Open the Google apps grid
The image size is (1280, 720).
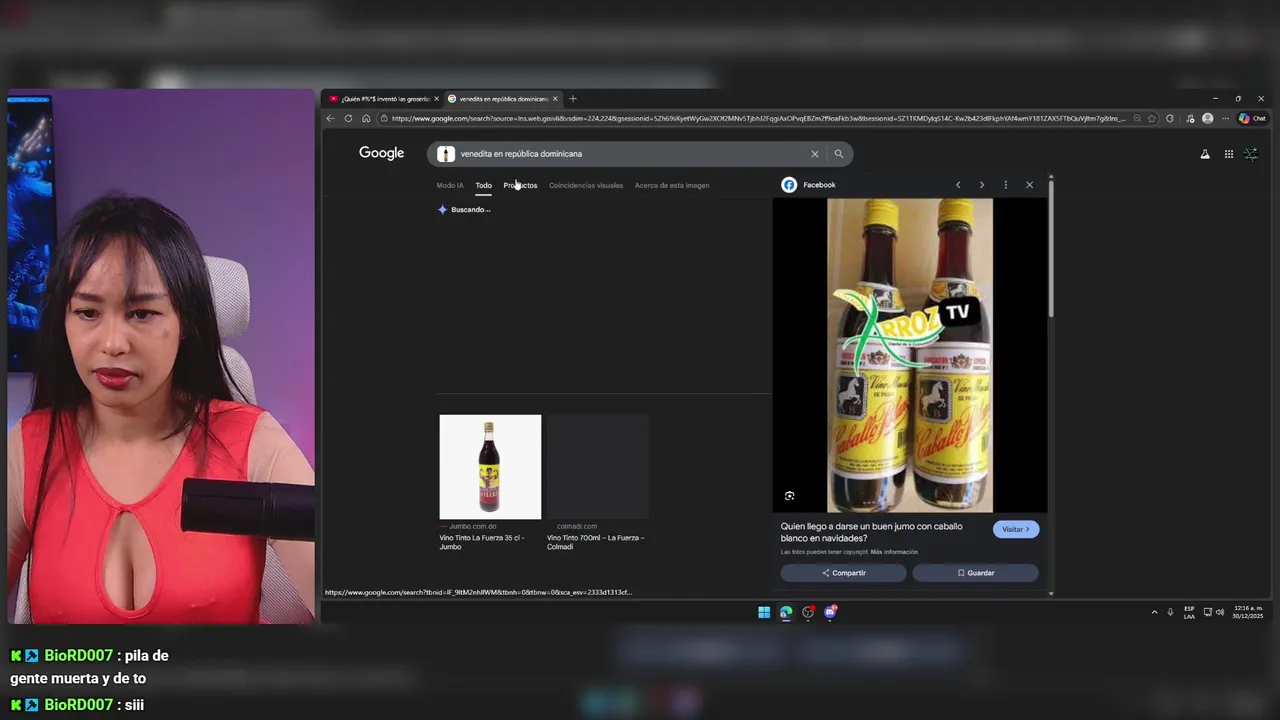pyautogui.click(x=1229, y=154)
